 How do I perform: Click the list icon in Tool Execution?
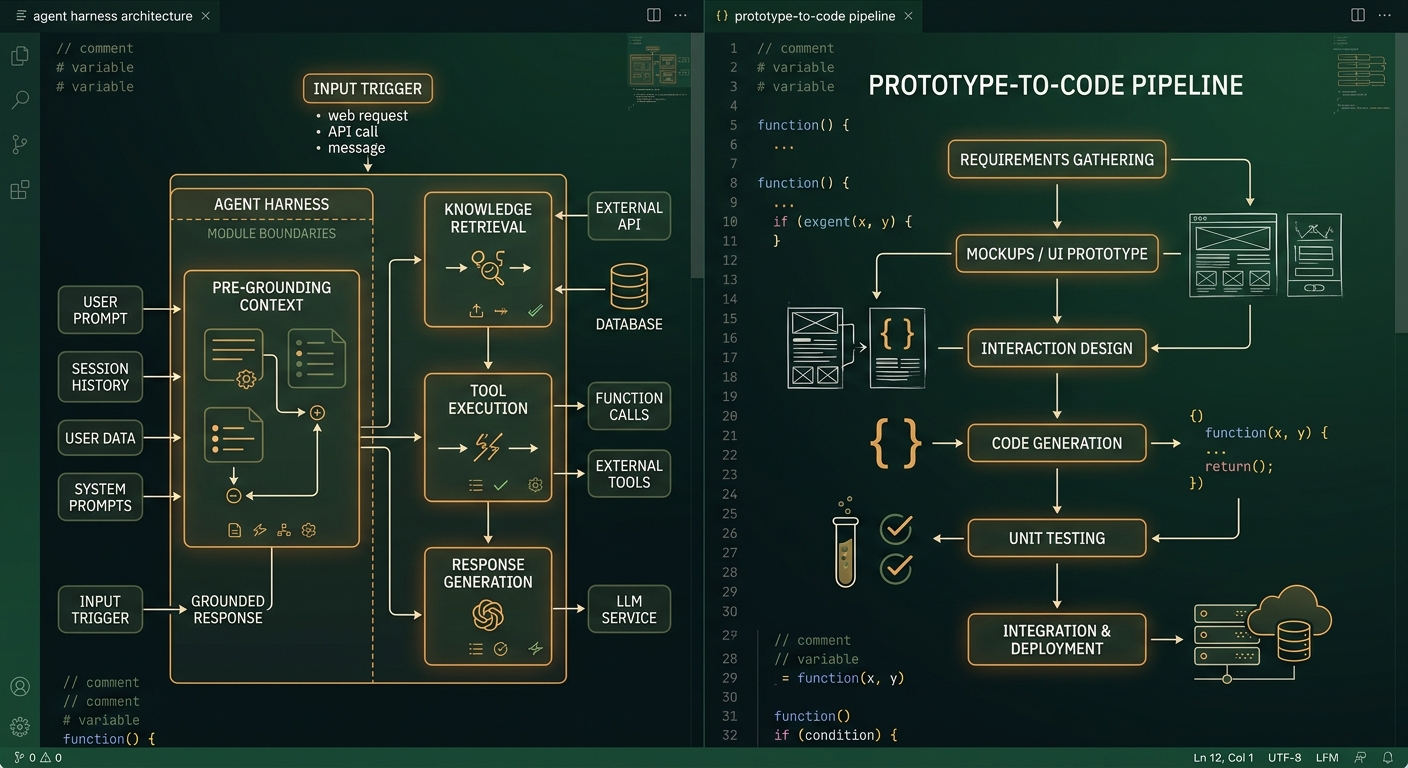coord(476,485)
